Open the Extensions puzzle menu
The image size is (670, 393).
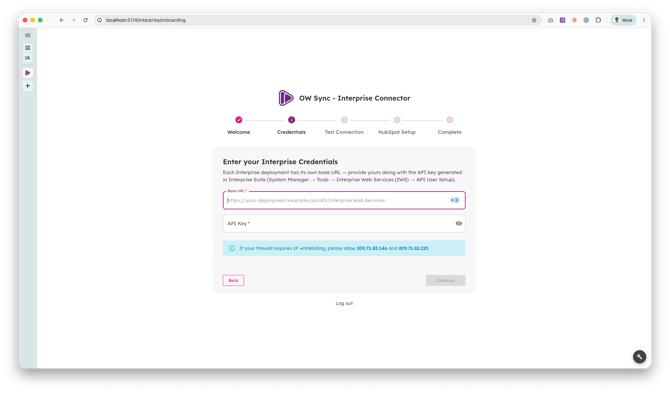click(598, 20)
